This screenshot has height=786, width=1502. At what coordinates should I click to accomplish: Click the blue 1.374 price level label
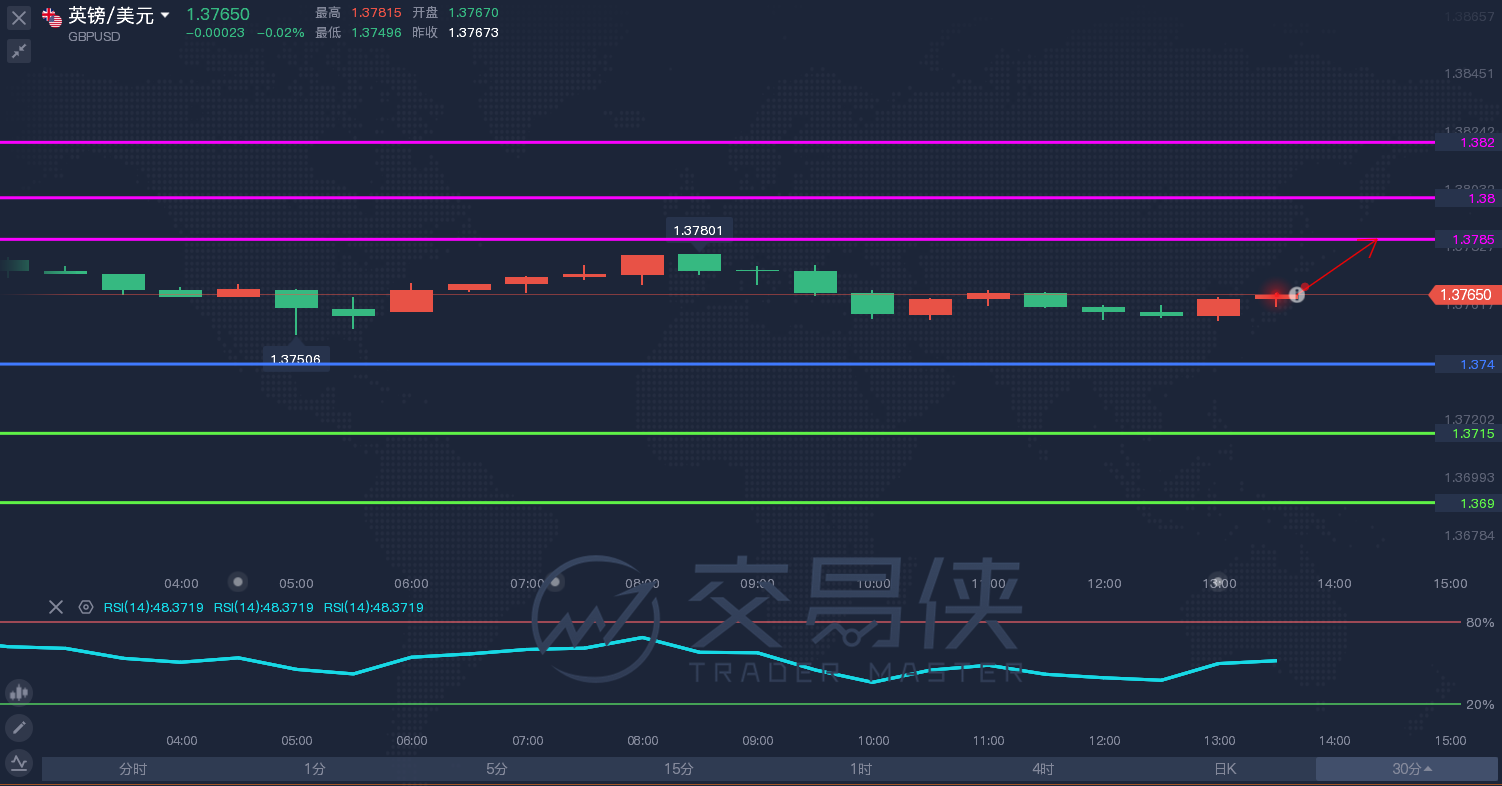tap(1472, 364)
